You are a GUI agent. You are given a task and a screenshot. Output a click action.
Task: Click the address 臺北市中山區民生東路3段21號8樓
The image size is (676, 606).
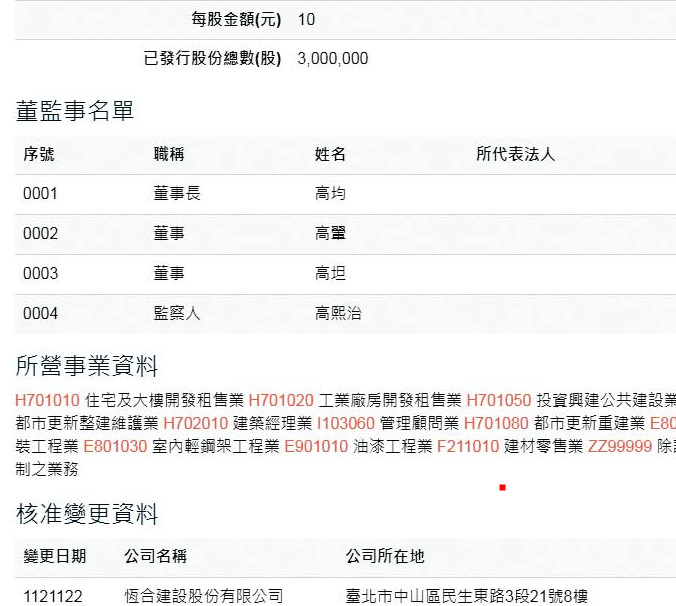[x=466, y=597]
